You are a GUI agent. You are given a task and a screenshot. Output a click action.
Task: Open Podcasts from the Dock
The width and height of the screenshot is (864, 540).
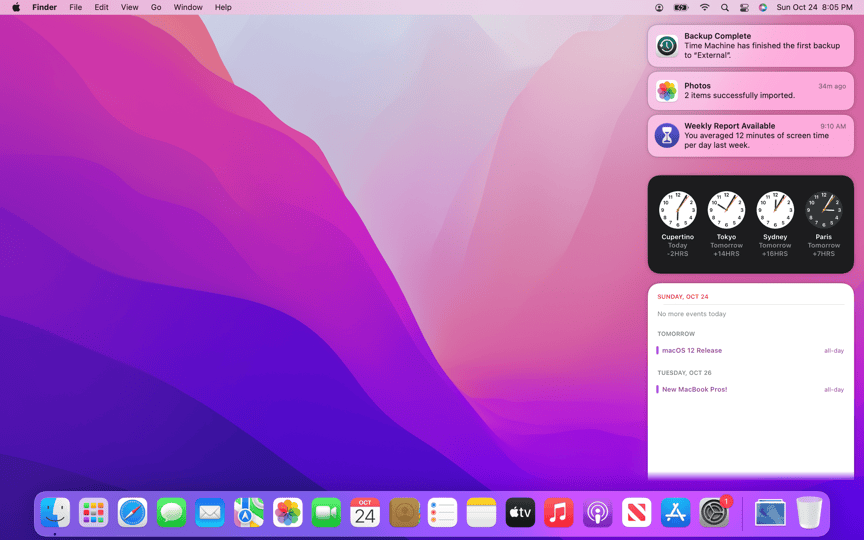pyautogui.click(x=597, y=512)
